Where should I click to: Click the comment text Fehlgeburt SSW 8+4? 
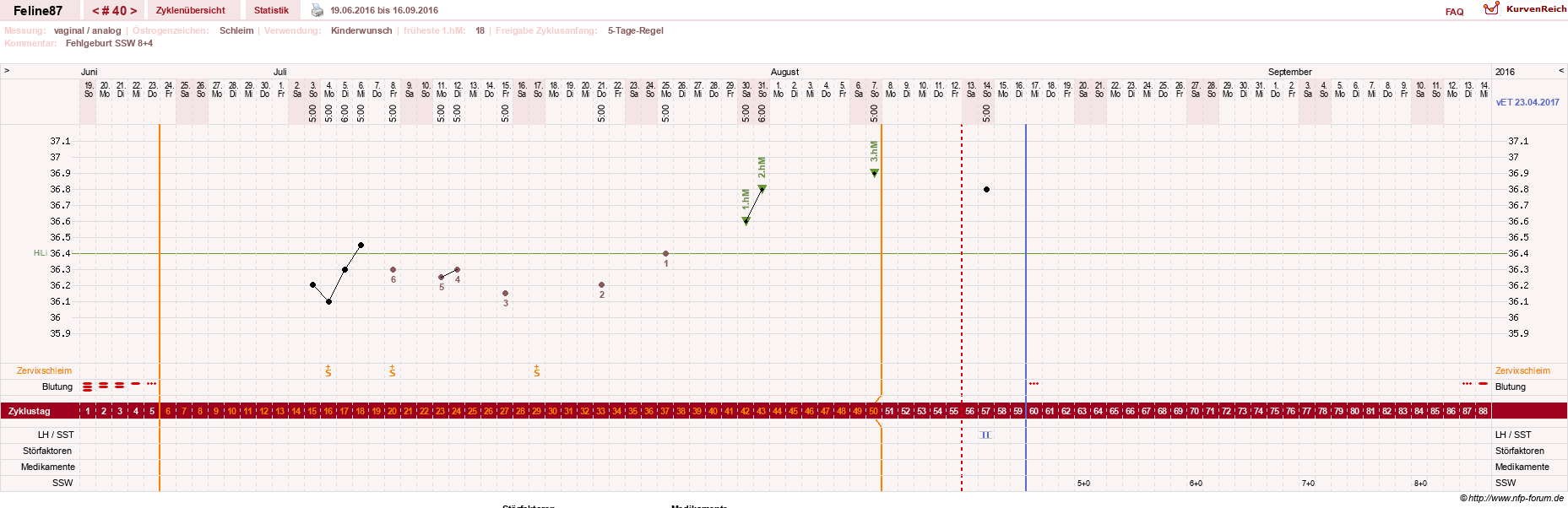109,43
